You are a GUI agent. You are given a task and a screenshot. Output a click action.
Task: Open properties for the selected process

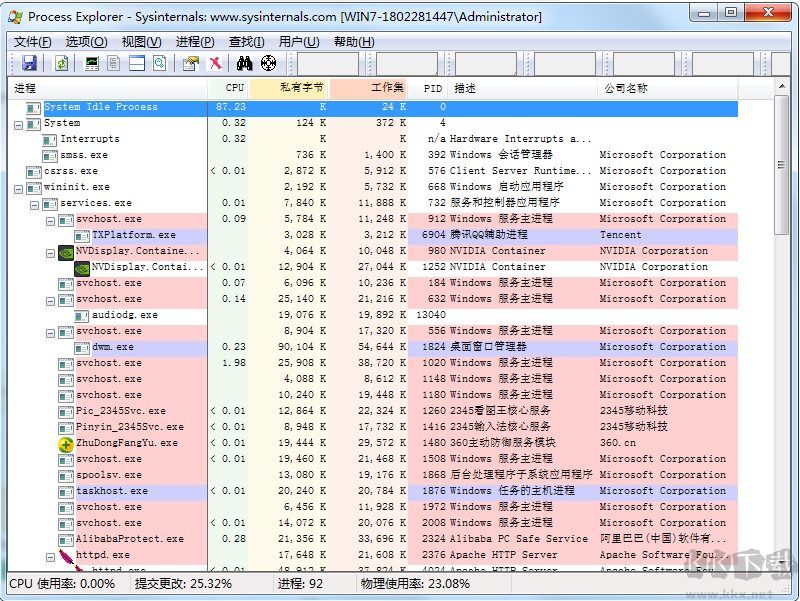tap(189, 63)
